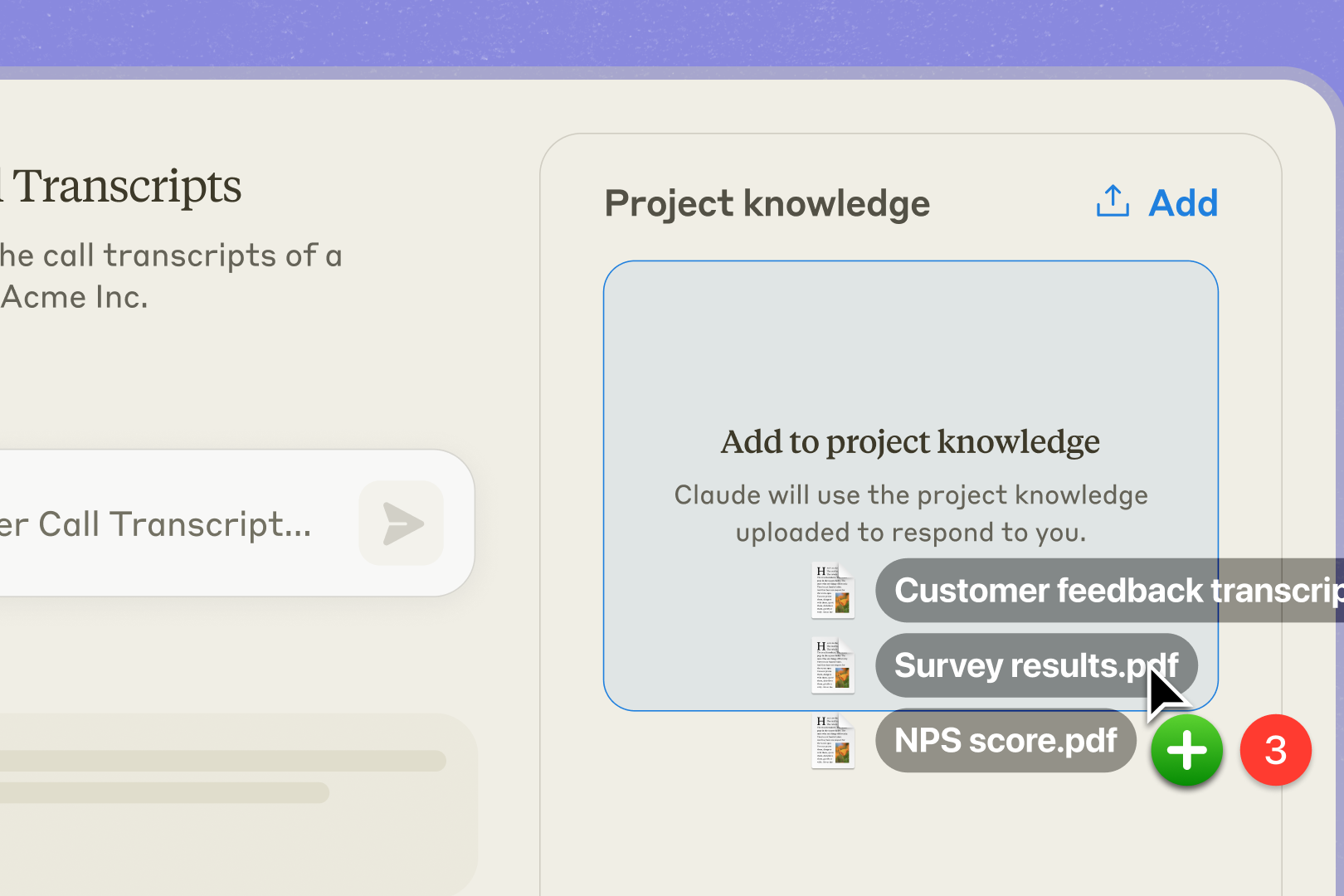Image resolution: width=1344 pixels, height=896 pixels.
Task: Click the document icon beside NPS score.pdf
Action: tap(832, 741)
